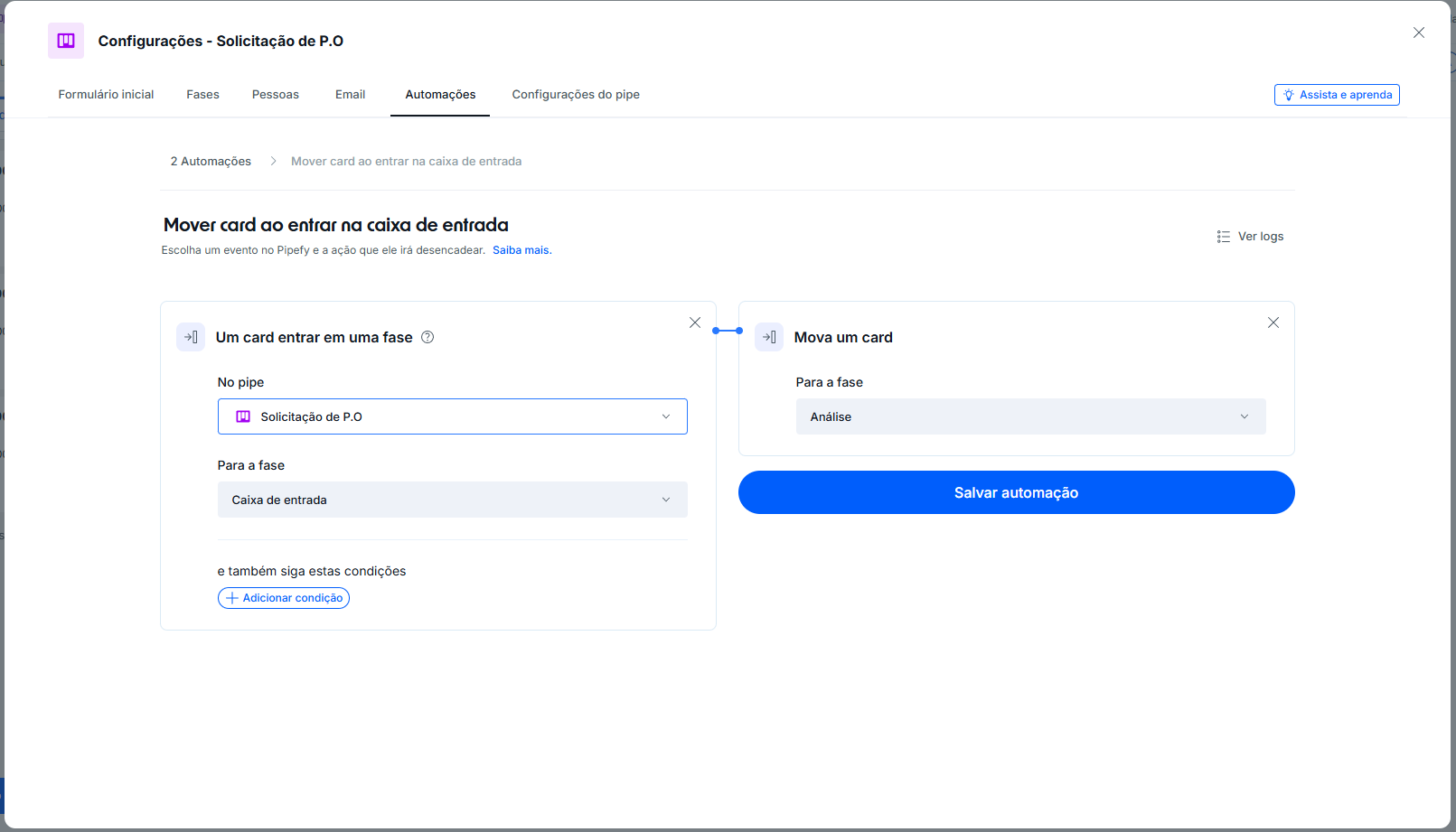Click the 'e também siga estas condições' text

312,571
